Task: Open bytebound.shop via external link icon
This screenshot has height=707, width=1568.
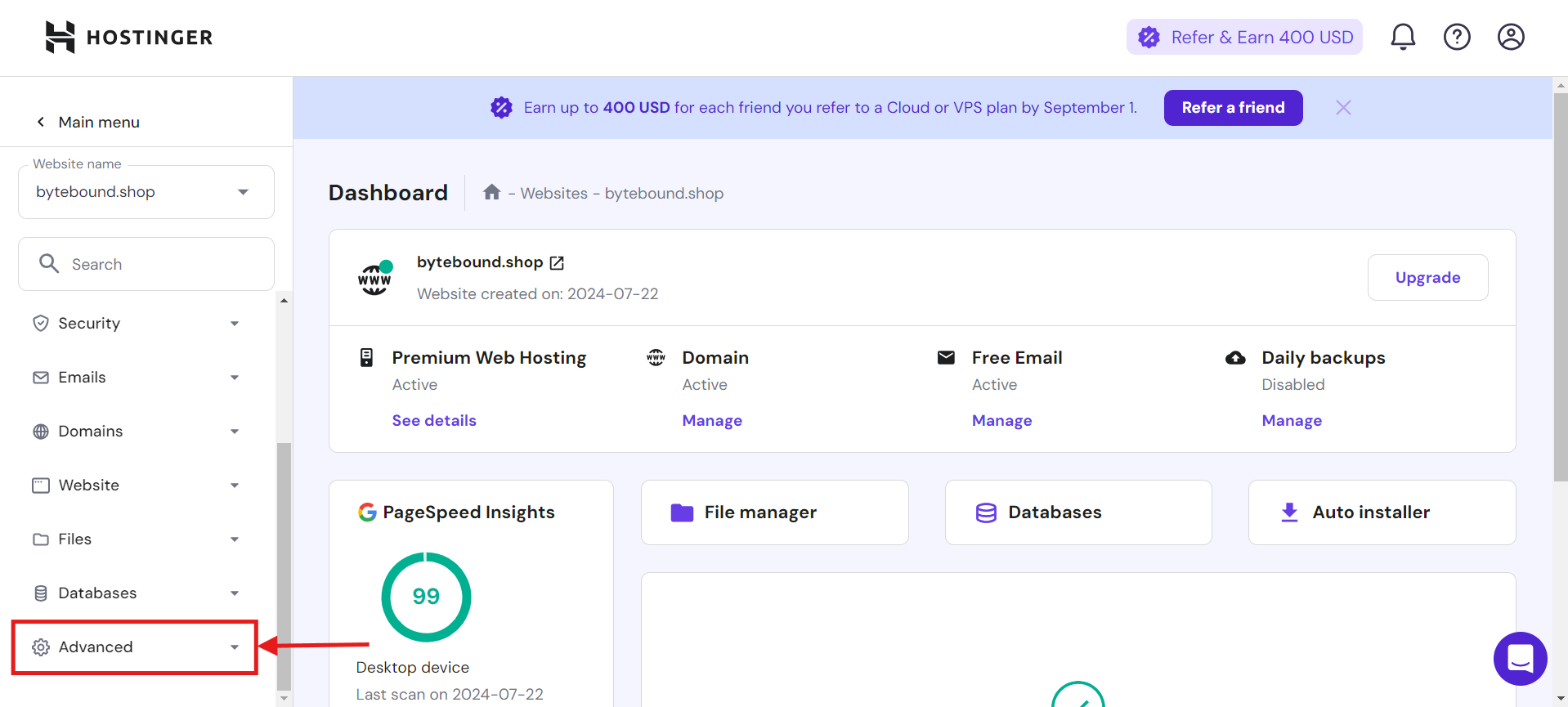Action: 557,262
